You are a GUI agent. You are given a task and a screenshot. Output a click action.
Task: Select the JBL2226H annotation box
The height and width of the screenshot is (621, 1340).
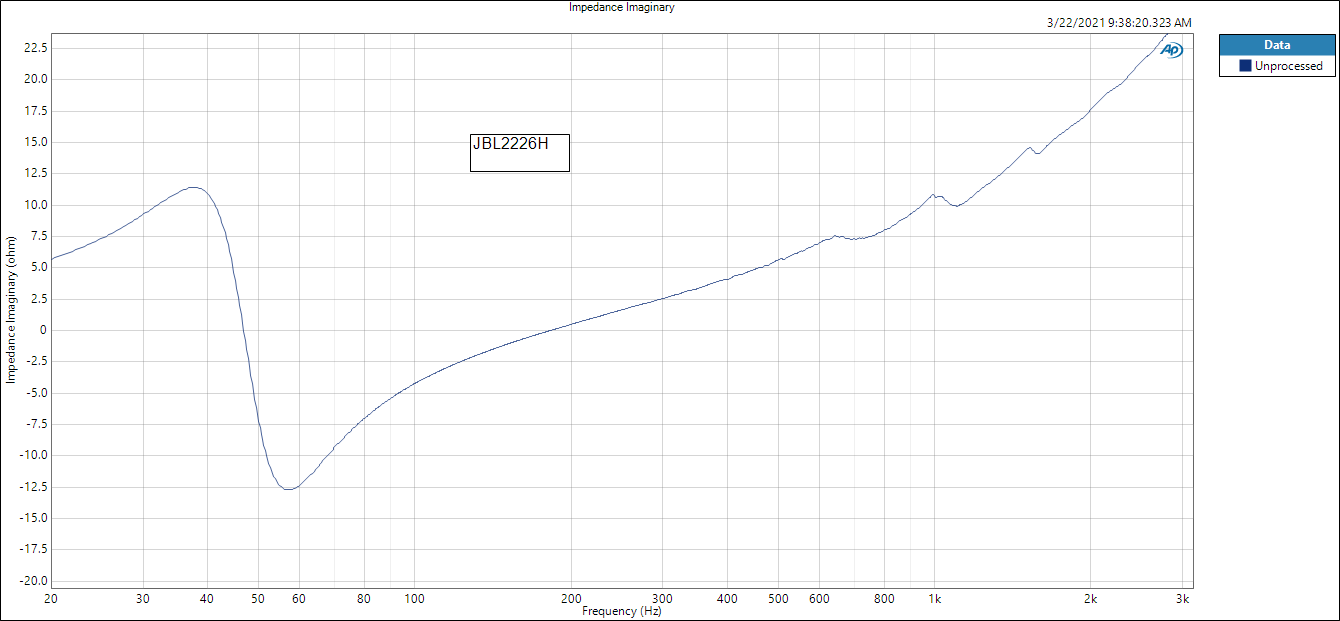(x=520, y=153)
